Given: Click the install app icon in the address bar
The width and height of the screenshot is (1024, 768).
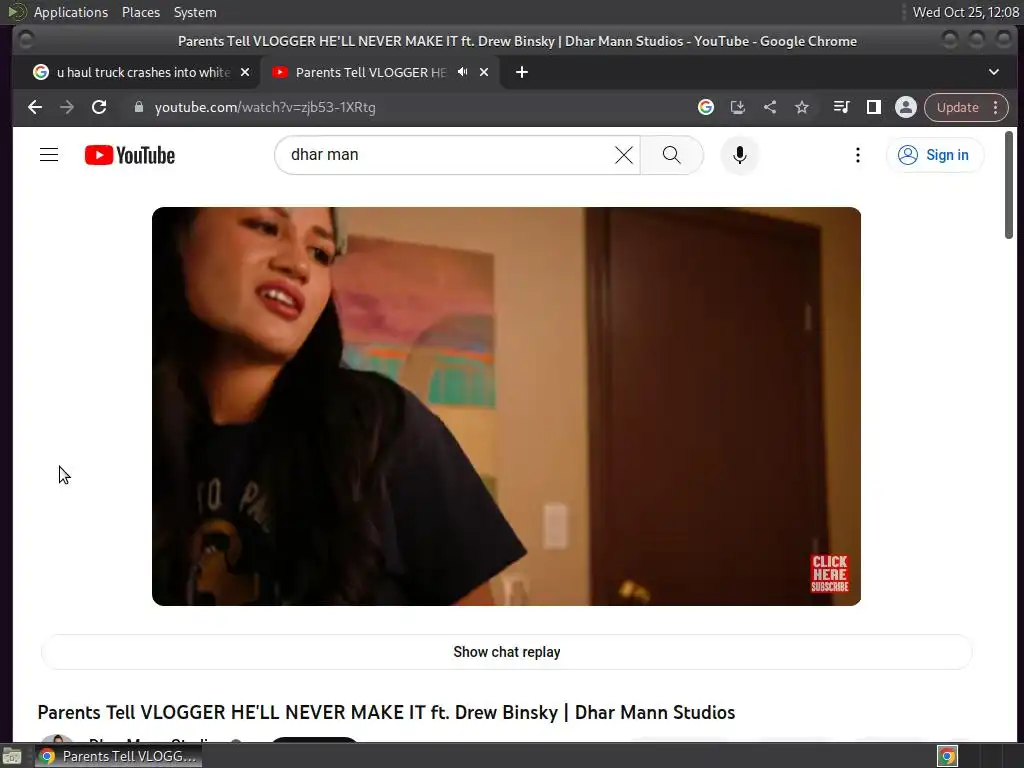Looking at the screenshot, I should pos(737,107).
